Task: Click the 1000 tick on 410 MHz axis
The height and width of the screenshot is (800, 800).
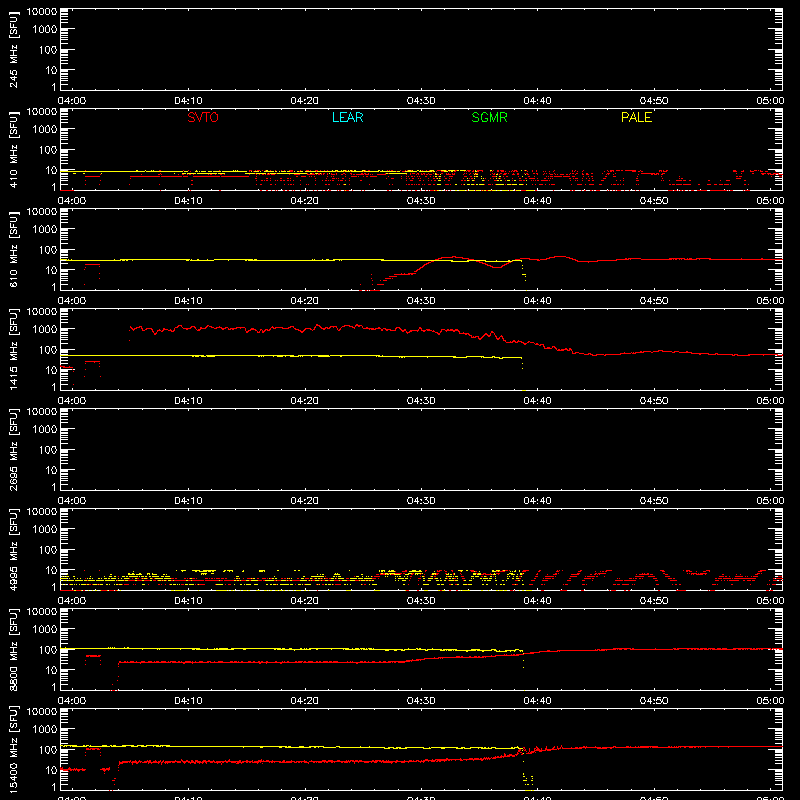Action: point(45,130)
